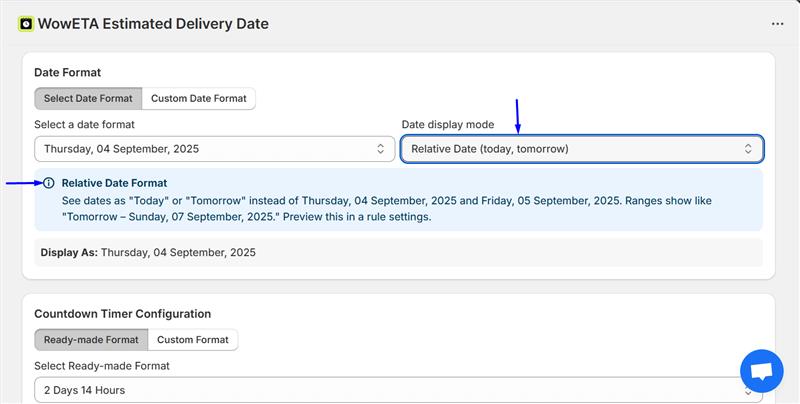Open the live chat bubble
This screenshot has width=800, height=404.
click(761, 371)
